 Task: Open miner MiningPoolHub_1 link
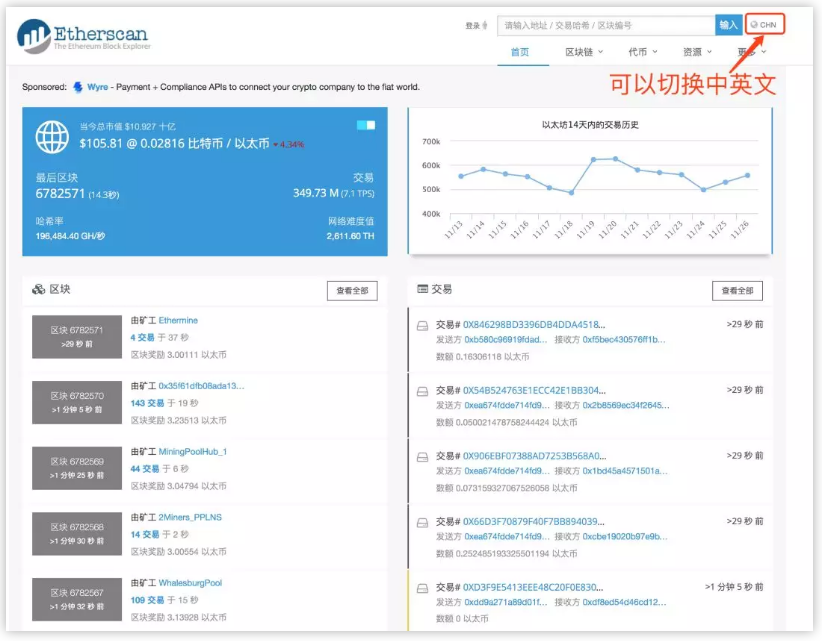(x=193, y=451)
